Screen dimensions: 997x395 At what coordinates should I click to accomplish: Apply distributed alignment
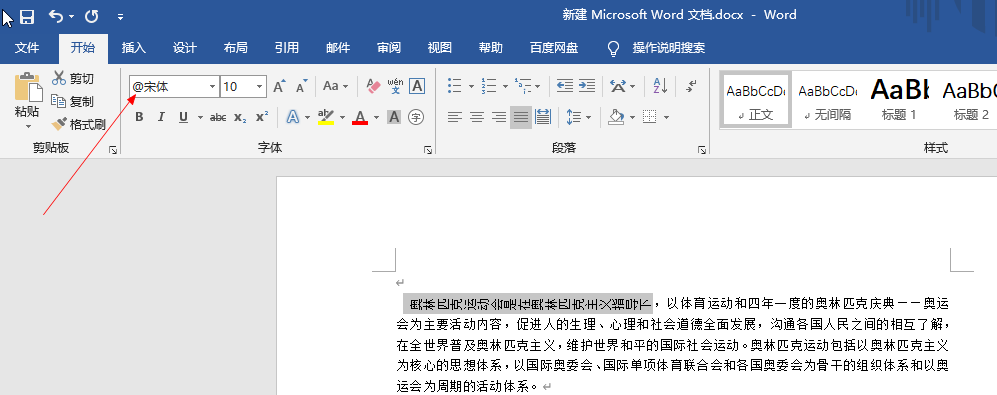click(543, 117)
